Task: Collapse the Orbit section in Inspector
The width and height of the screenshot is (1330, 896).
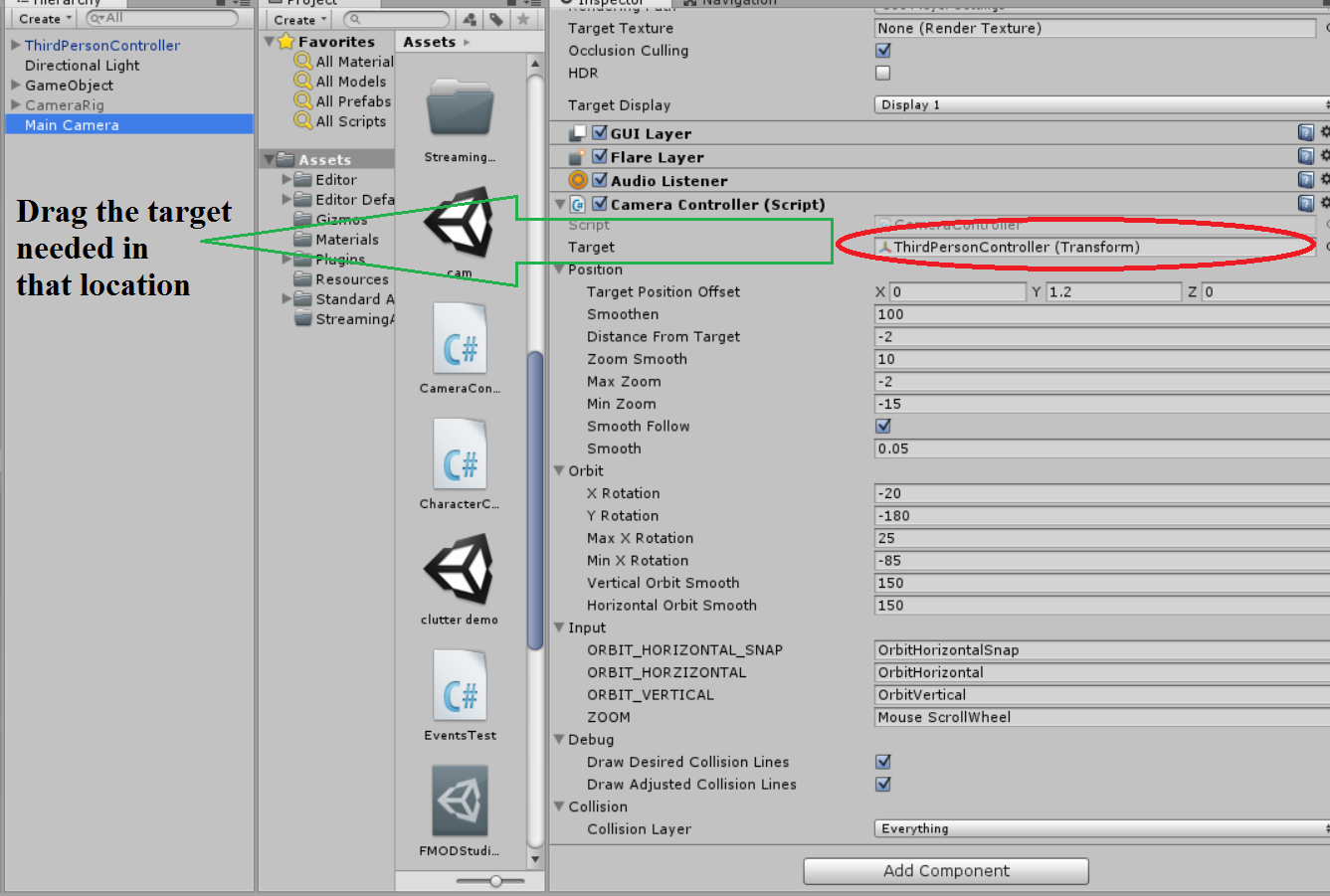Action: click(559, 470)
